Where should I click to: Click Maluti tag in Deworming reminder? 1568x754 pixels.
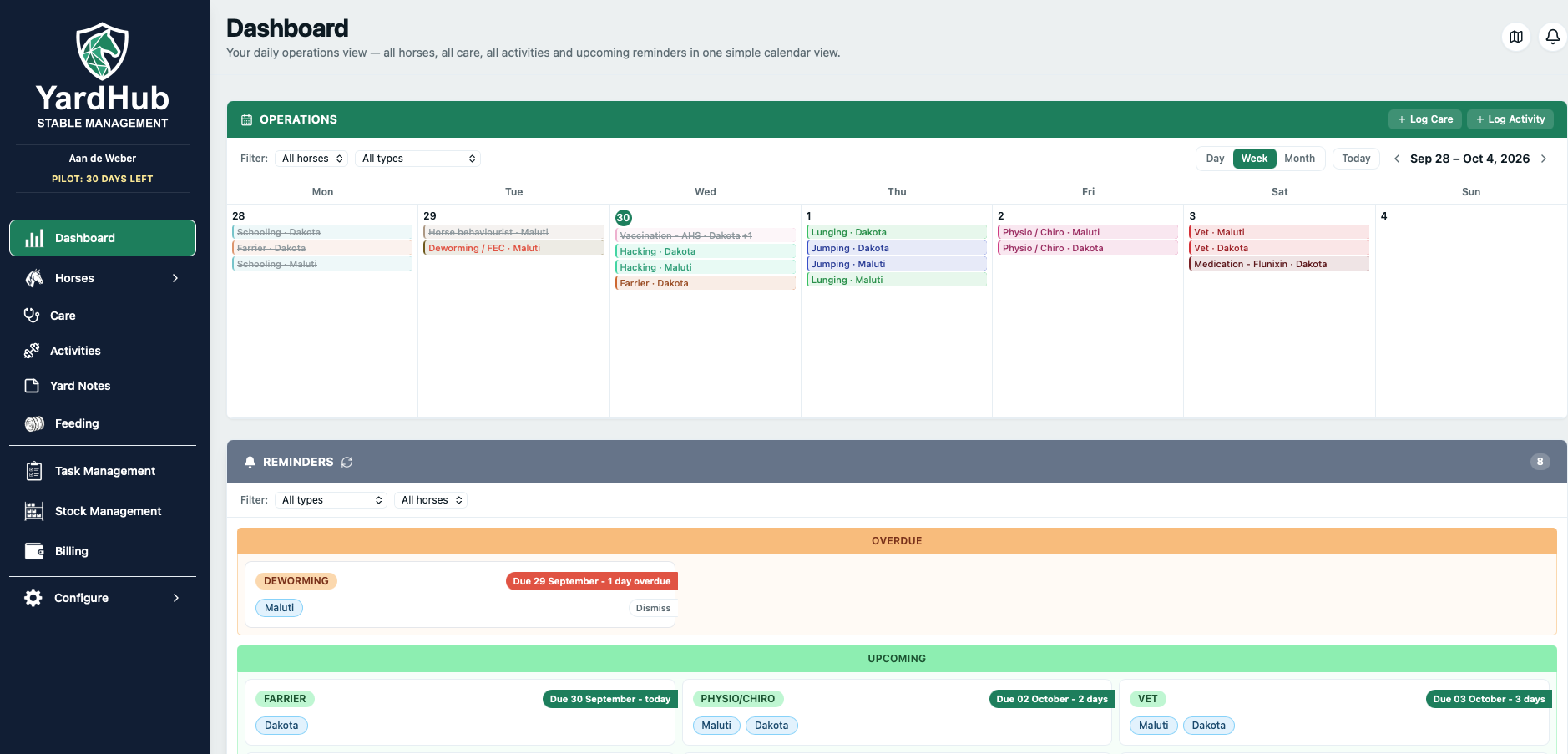tap(279, 608)
